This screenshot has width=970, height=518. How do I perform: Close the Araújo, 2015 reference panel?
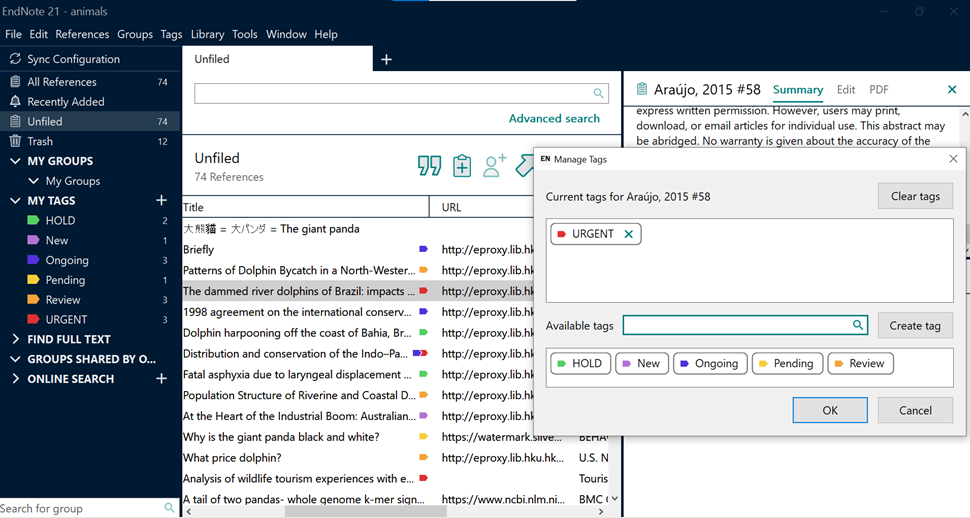pos(952,90)
